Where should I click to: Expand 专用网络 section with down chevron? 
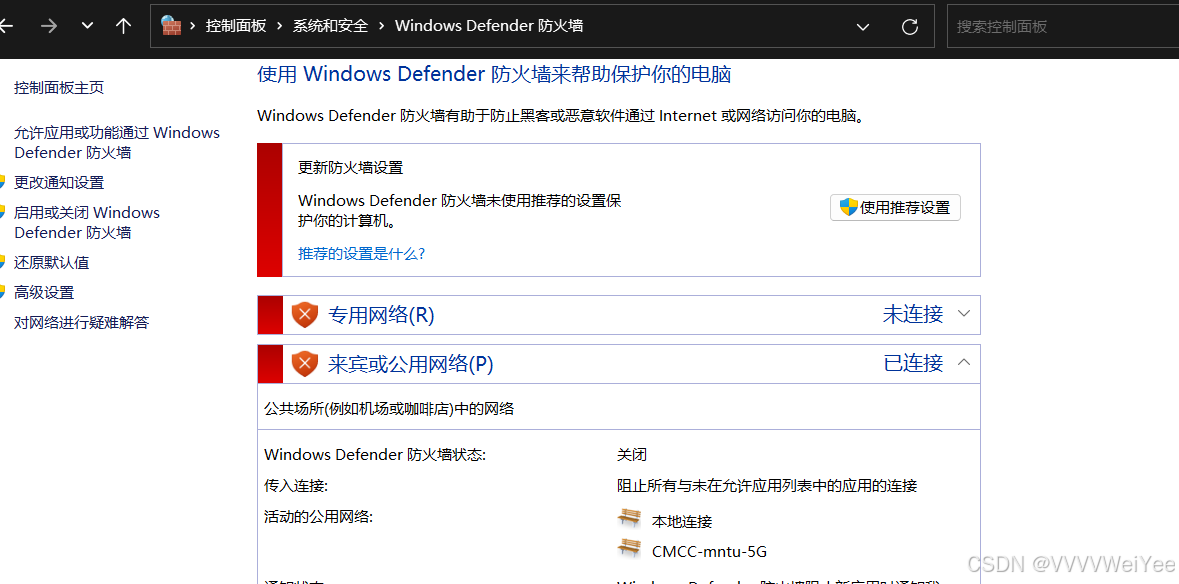pos(964,313)
